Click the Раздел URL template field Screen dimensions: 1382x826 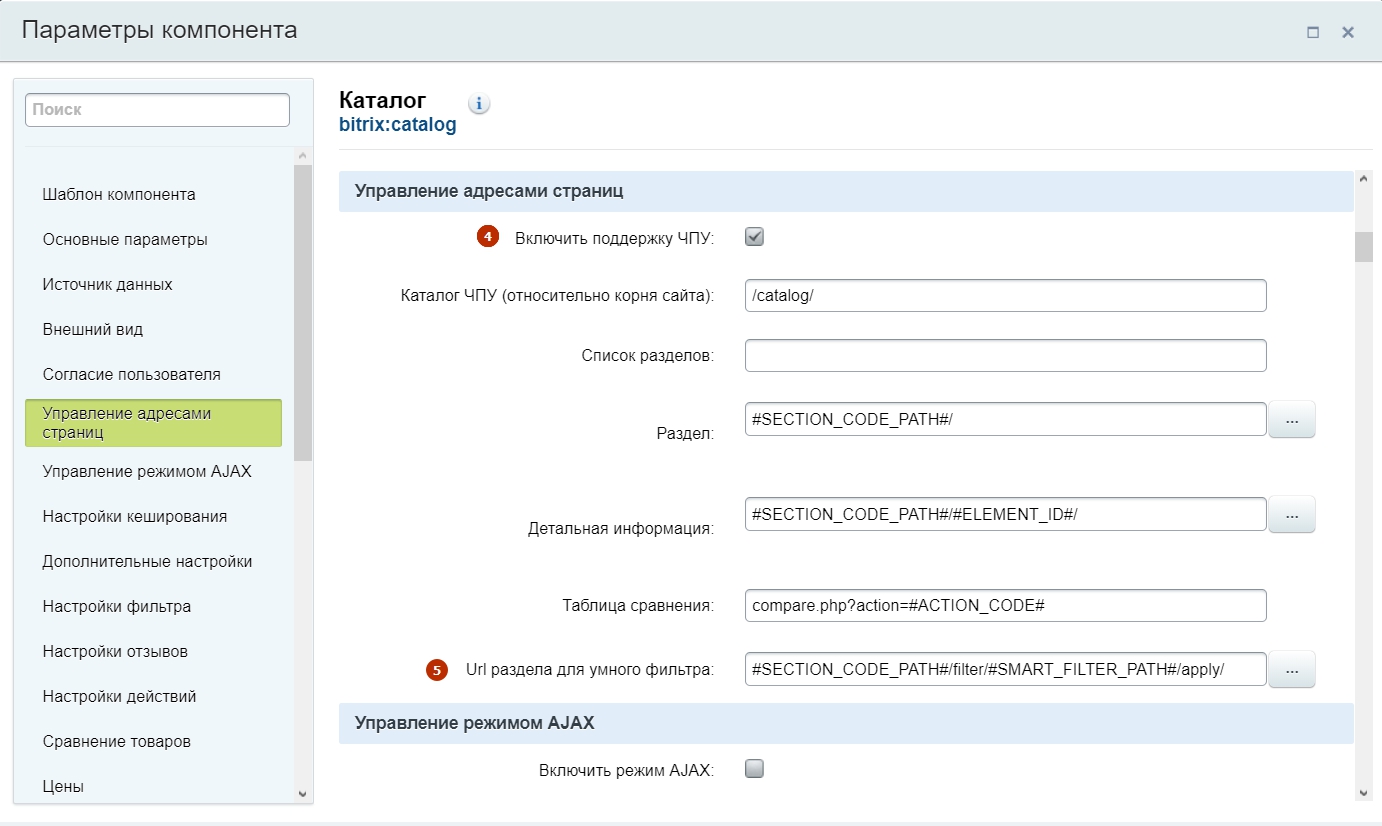pos(1006,419)
